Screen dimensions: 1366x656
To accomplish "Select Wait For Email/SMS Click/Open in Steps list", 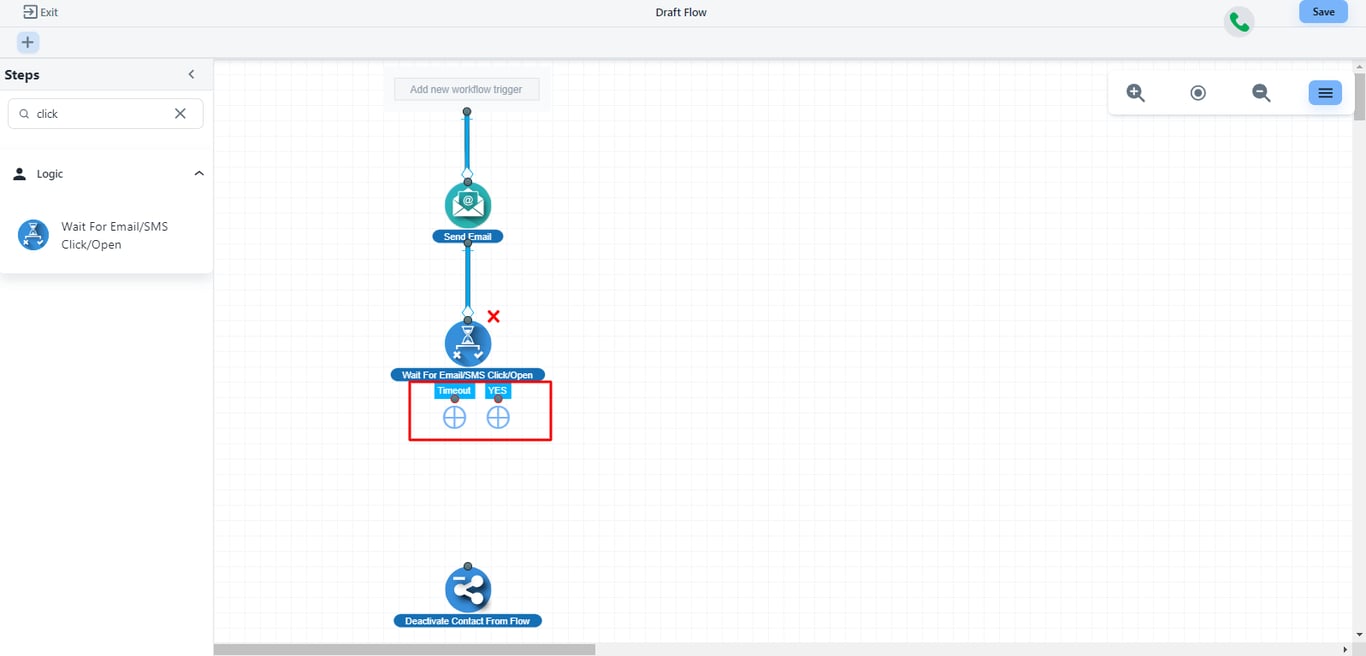I will [106, 235].
